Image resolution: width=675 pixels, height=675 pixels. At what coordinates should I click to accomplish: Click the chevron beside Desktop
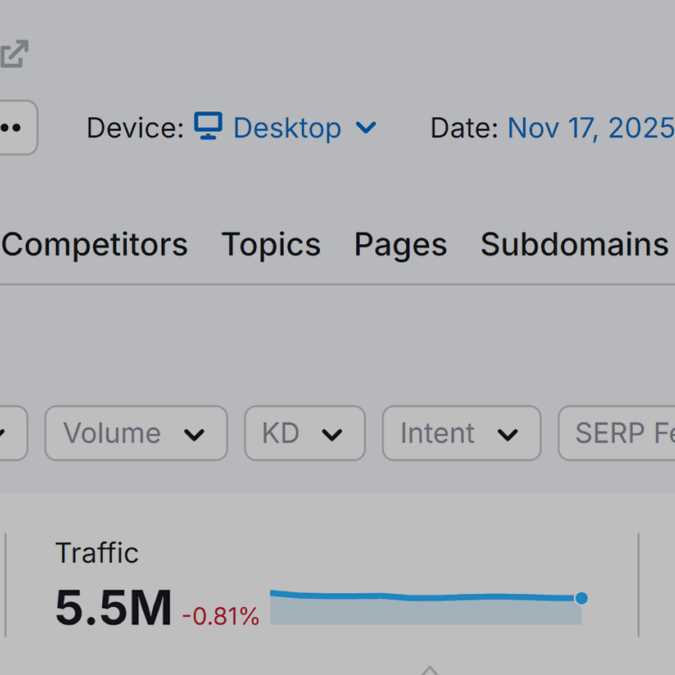click(x=366, y=128)
